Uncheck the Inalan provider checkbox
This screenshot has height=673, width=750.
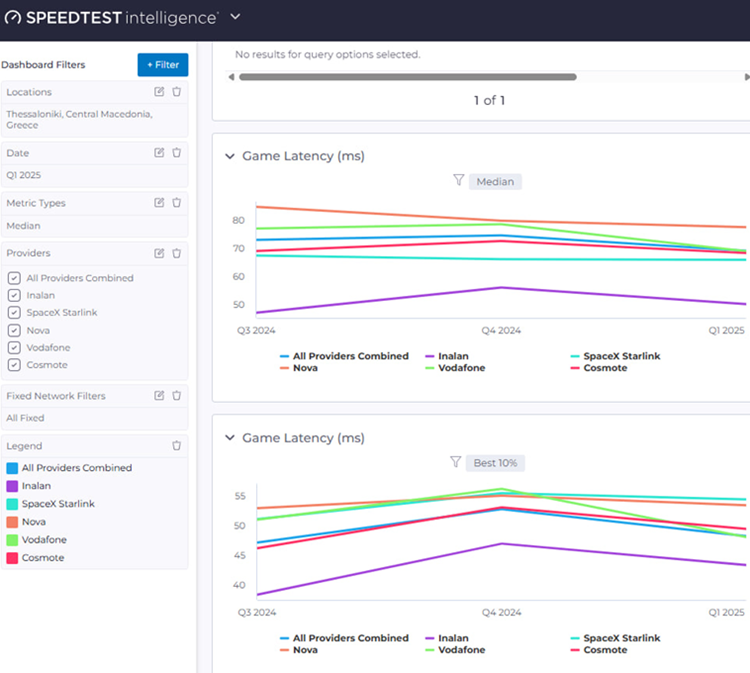(x=13, y=296)
